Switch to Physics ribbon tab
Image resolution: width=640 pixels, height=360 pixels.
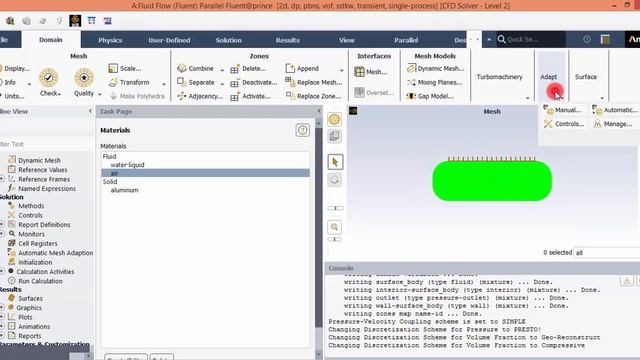(110, 40)
